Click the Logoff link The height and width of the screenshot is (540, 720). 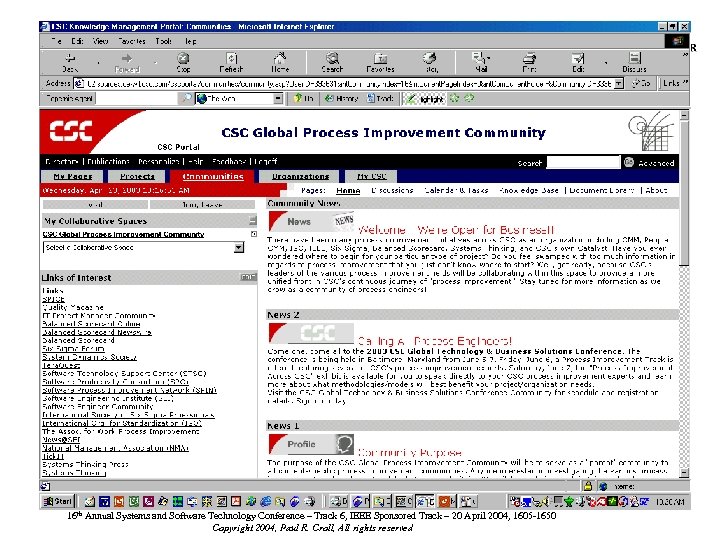coord(265,162)
